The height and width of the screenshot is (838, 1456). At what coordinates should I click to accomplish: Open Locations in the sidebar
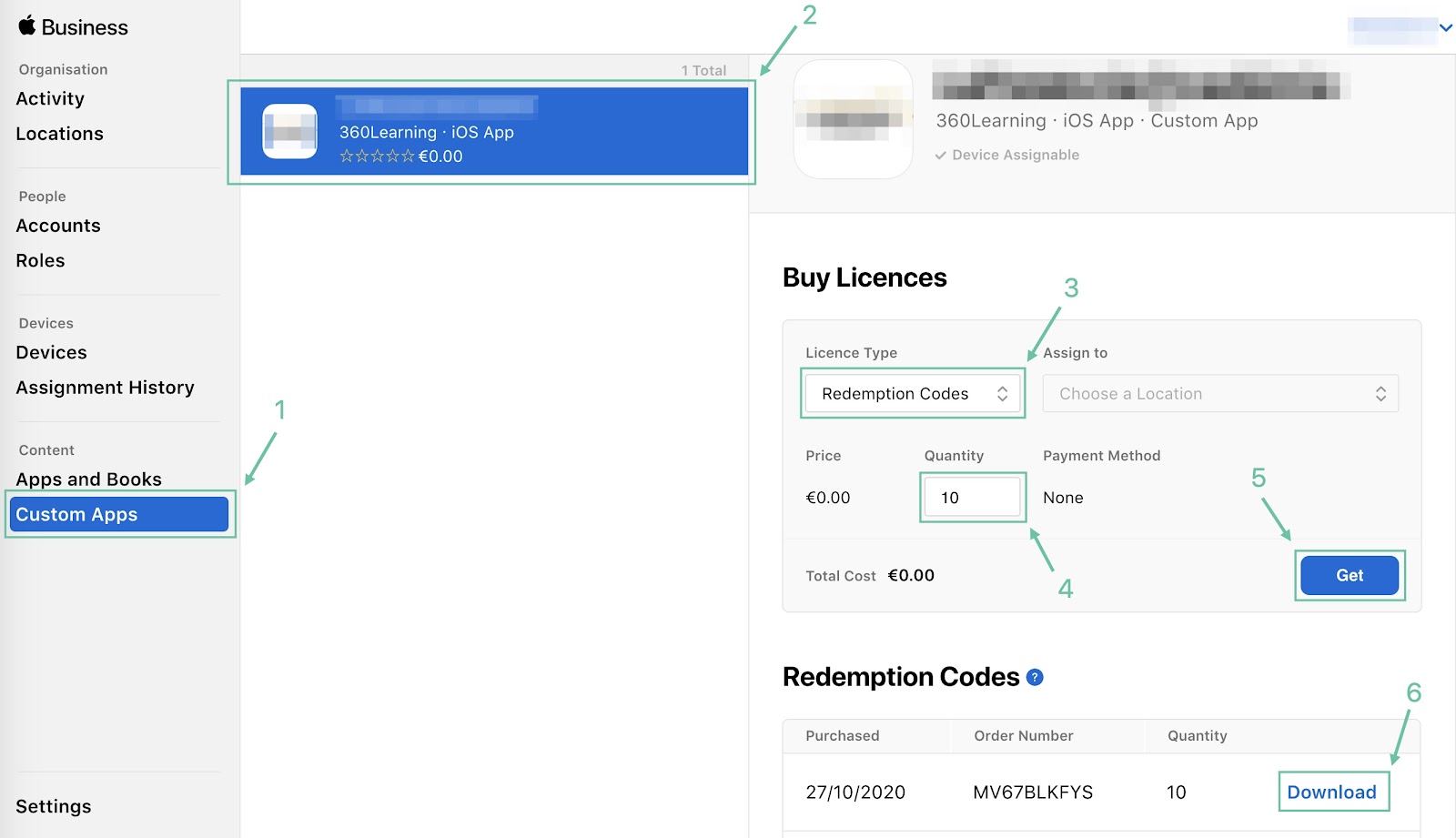pyautogui.click(x=59, y=134)
